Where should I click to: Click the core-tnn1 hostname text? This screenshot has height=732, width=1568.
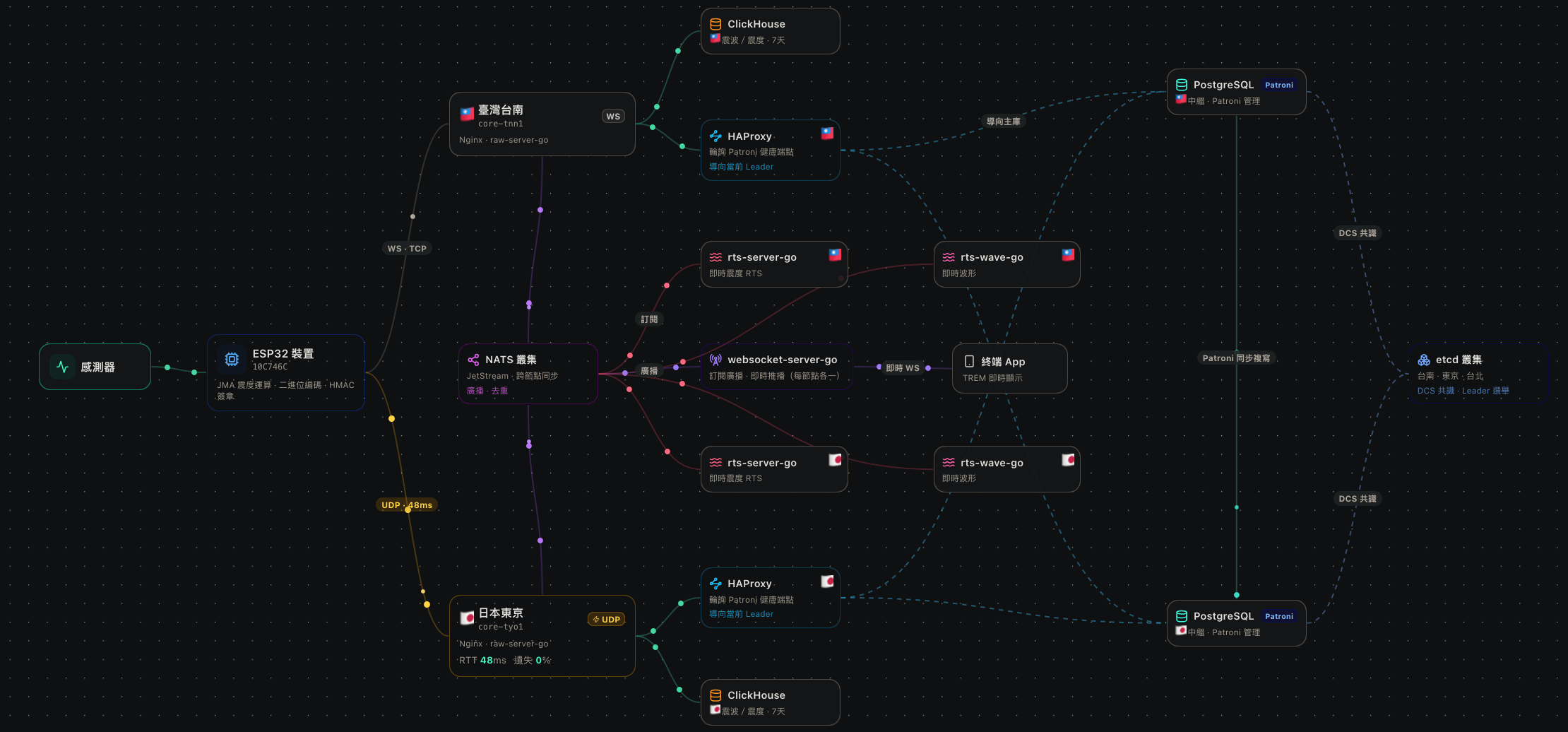[x=501, y=124]
